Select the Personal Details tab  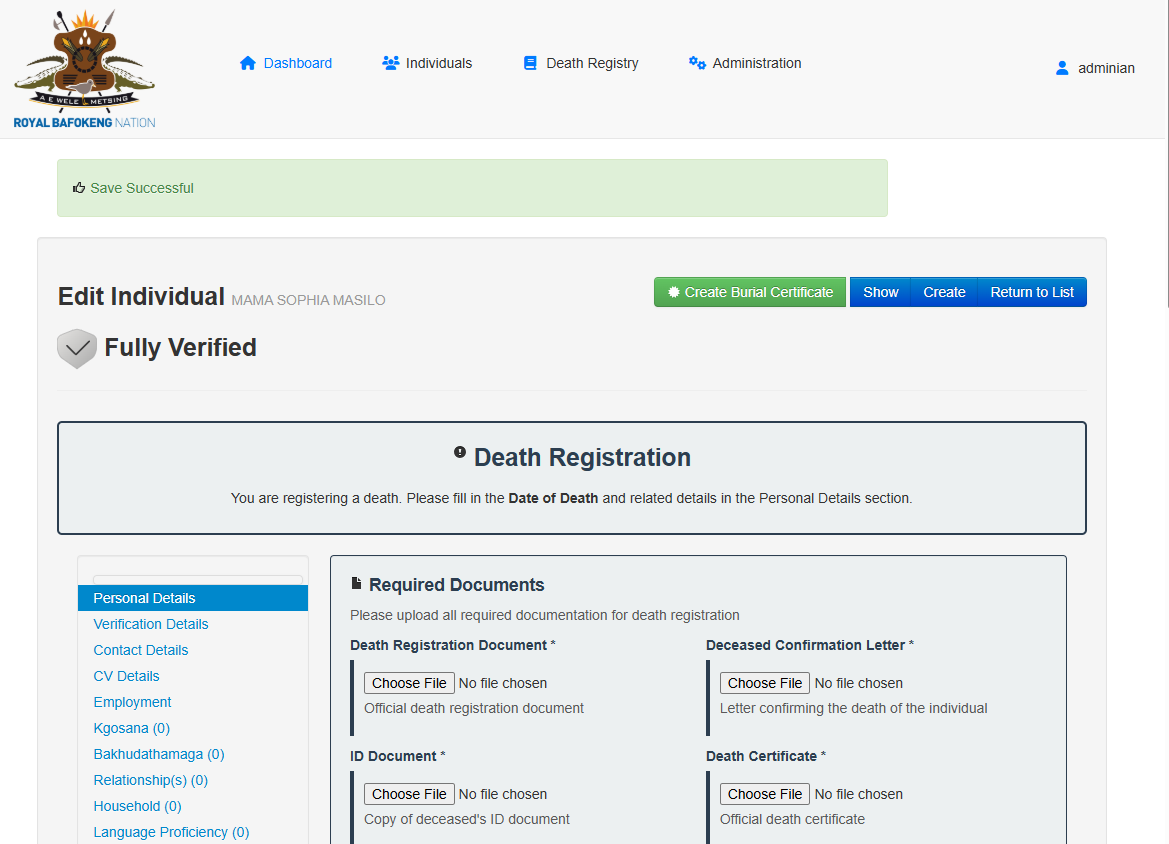click(144, 598)
